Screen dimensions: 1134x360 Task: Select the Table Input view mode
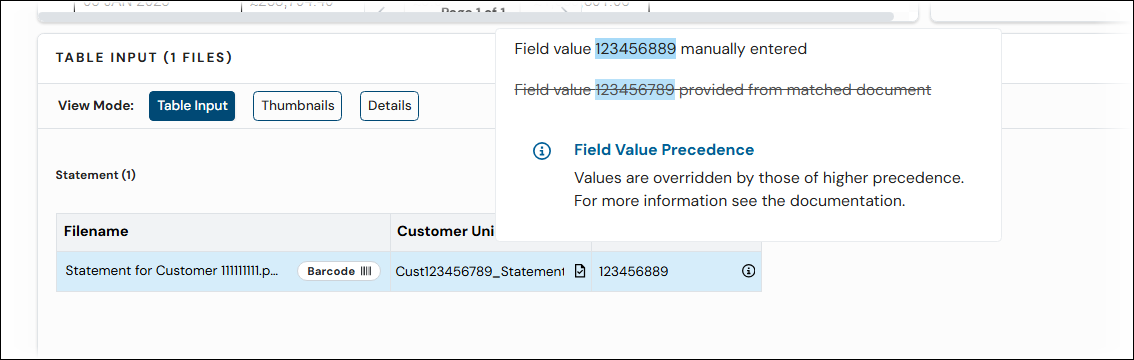click(192, 106)
